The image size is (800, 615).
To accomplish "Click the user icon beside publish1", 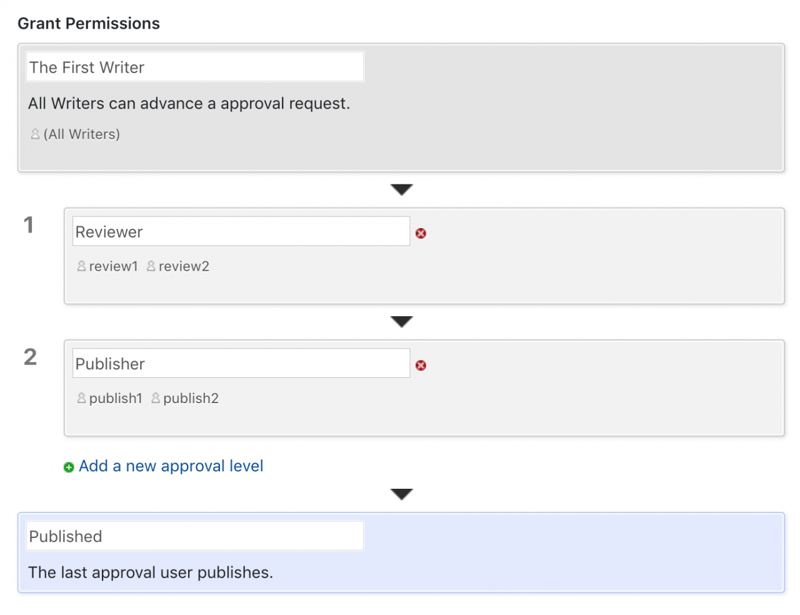I will pos(82,399).
